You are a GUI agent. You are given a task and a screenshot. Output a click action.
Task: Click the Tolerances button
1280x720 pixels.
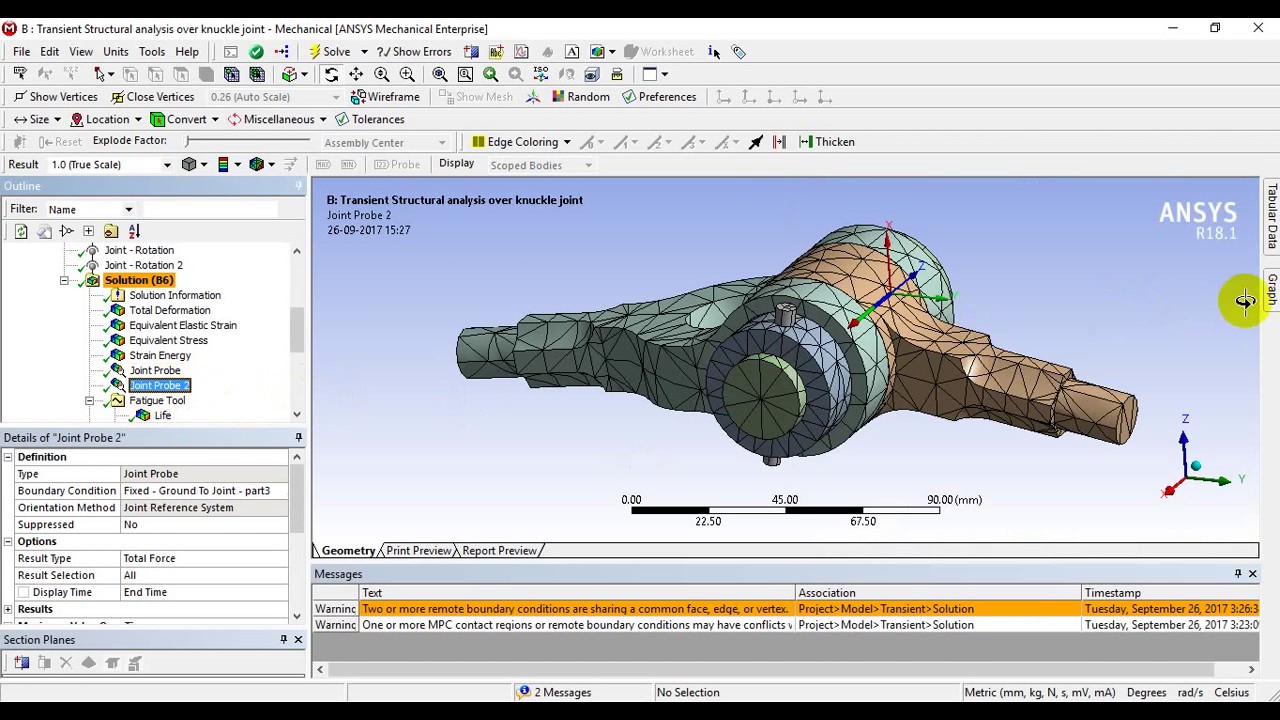[x=370, y=120]
